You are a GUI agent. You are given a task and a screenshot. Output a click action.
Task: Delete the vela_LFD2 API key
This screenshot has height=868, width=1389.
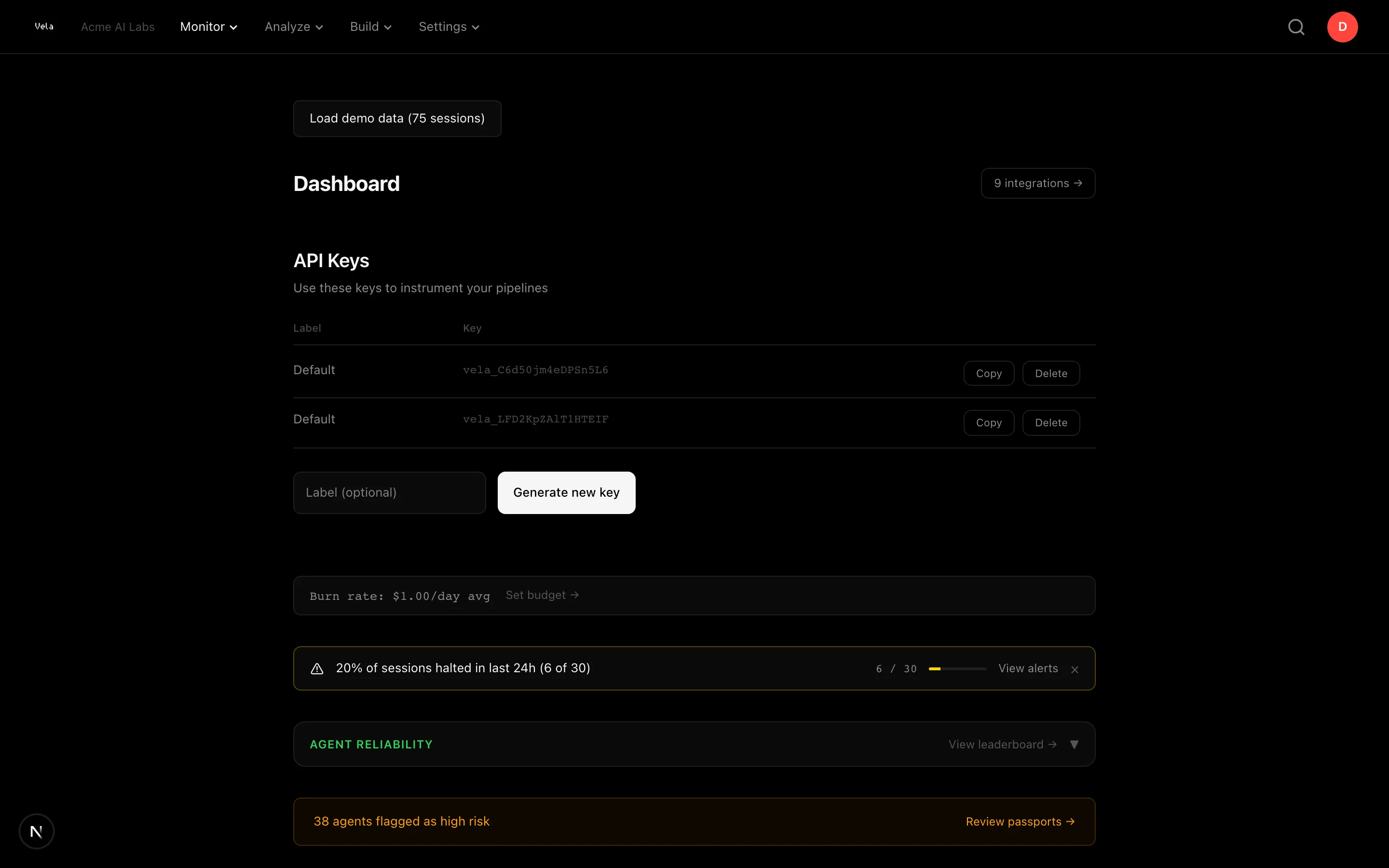1050,422
